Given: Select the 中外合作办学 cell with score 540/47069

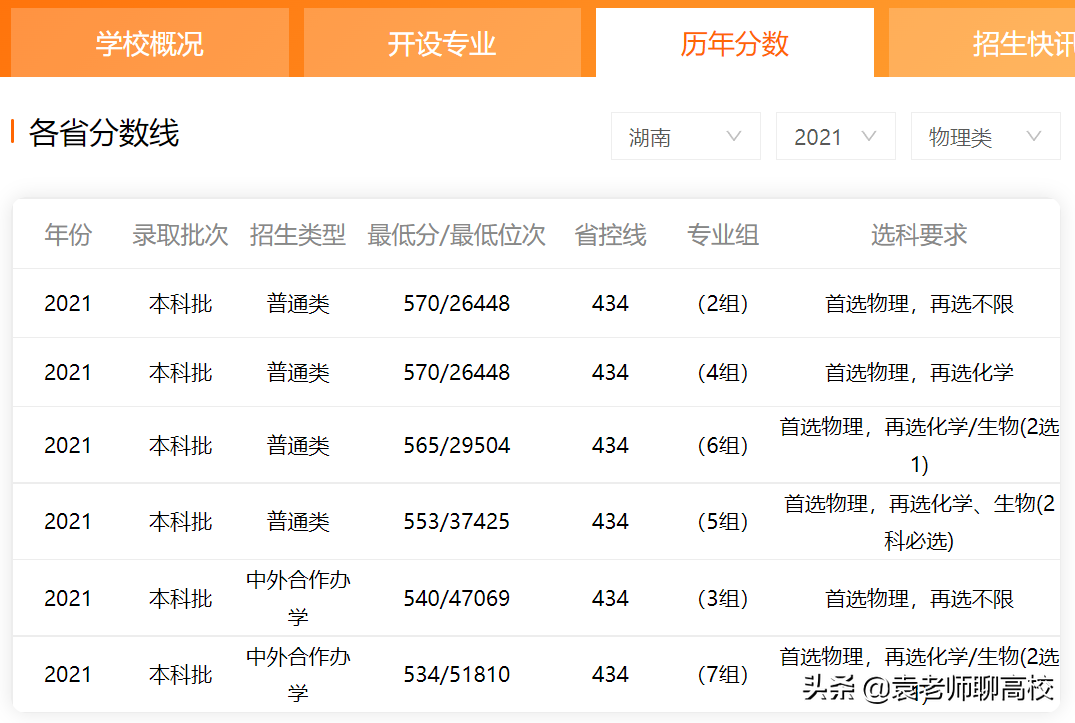Looking at the screenshot, I should (x=298, y=596).
